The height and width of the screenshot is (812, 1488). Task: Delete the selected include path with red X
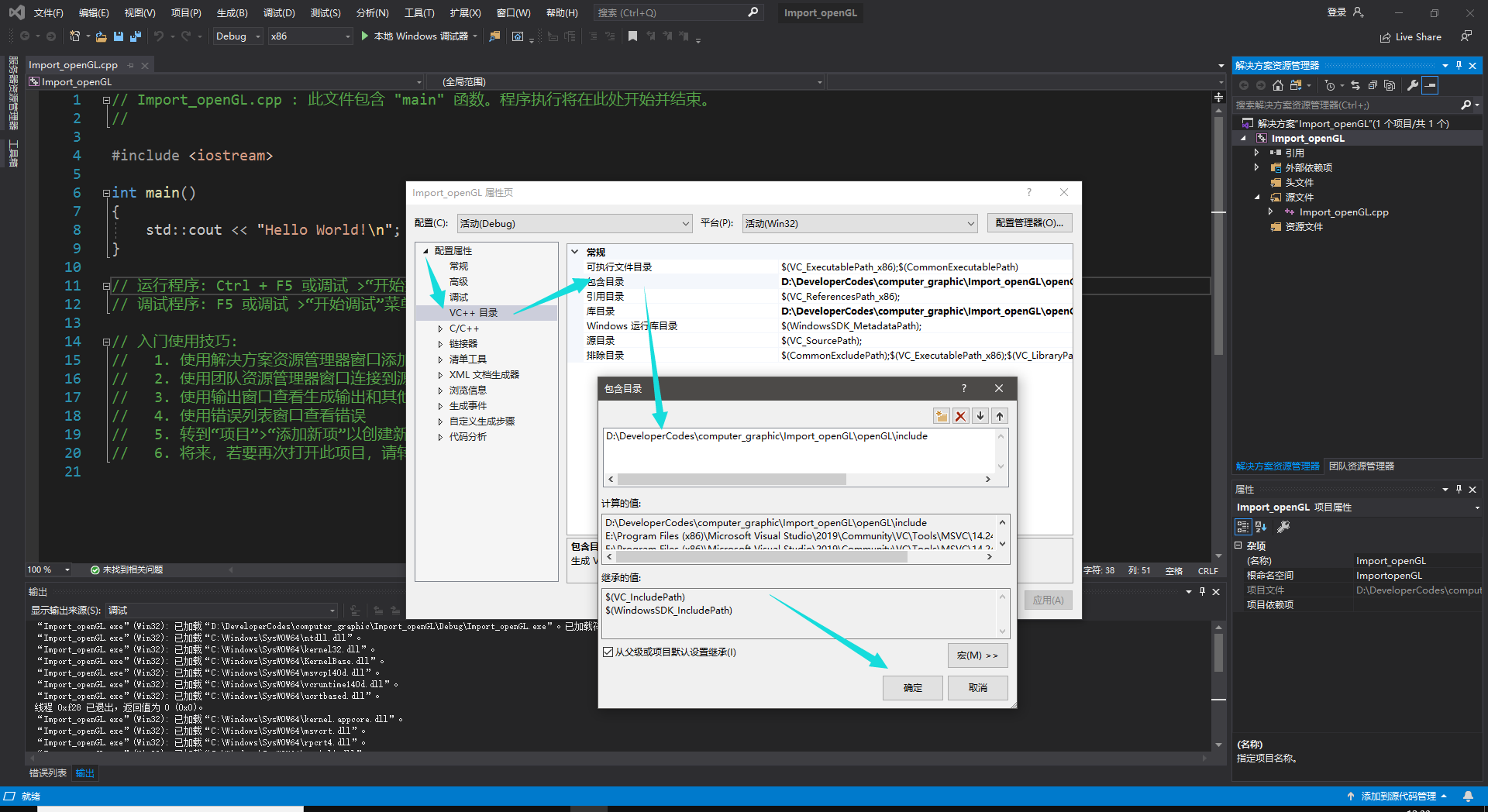pos(961,415)
